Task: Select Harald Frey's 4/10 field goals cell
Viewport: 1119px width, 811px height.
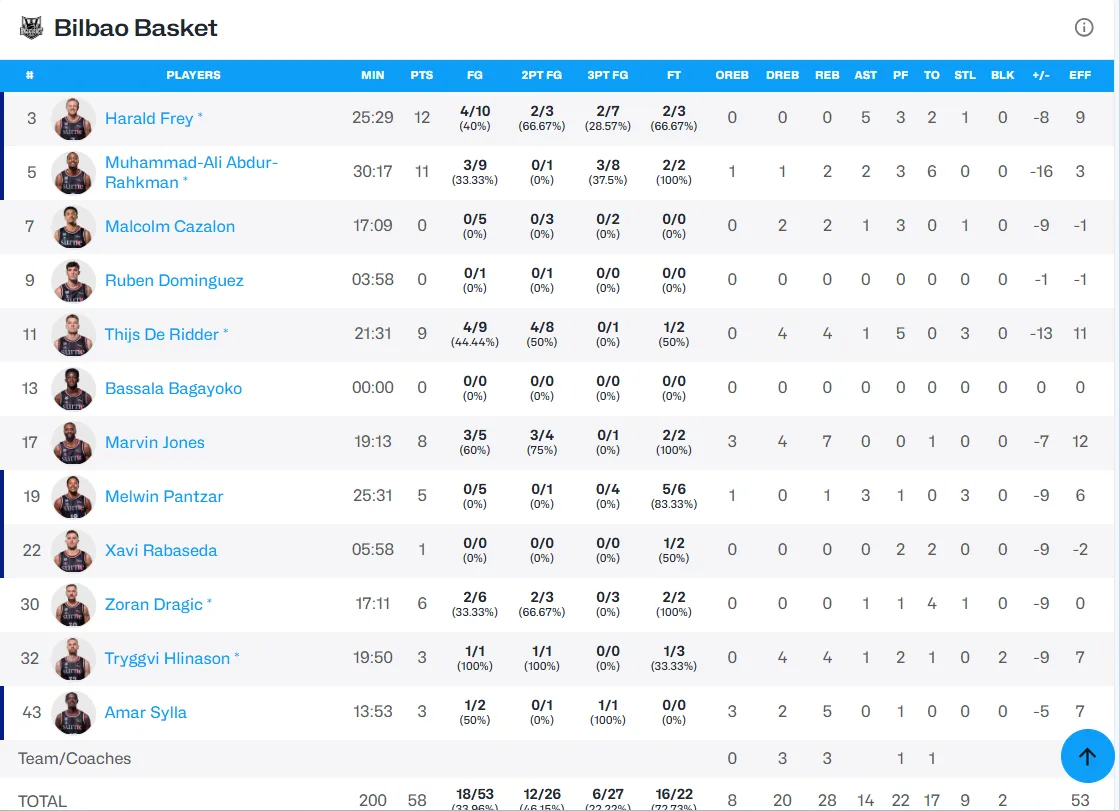Action: pyautogui.click(x=475, y=118)
